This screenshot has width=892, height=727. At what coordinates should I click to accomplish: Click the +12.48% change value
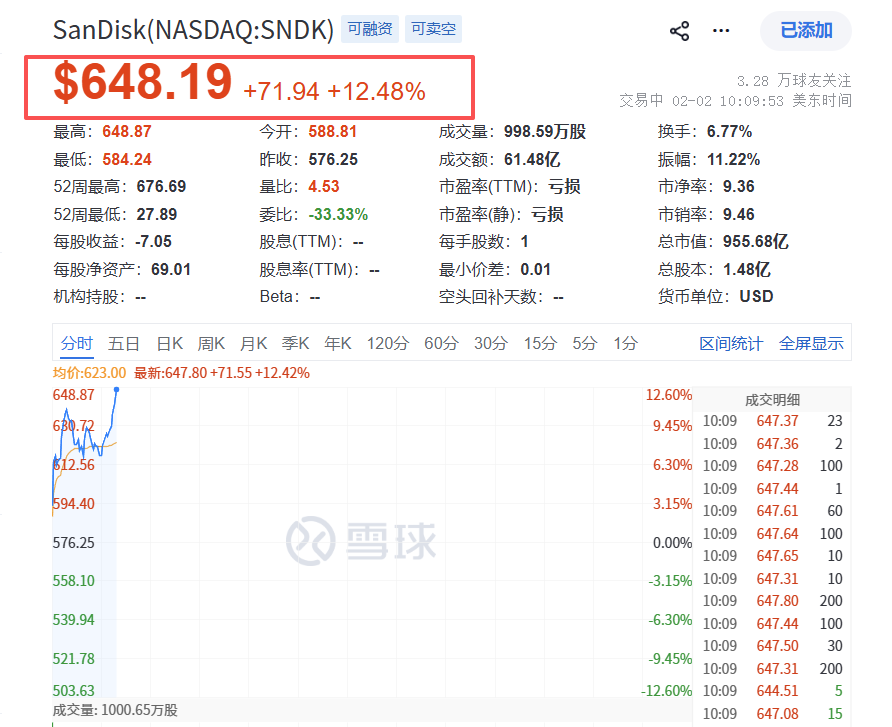[x=376, y=92]
